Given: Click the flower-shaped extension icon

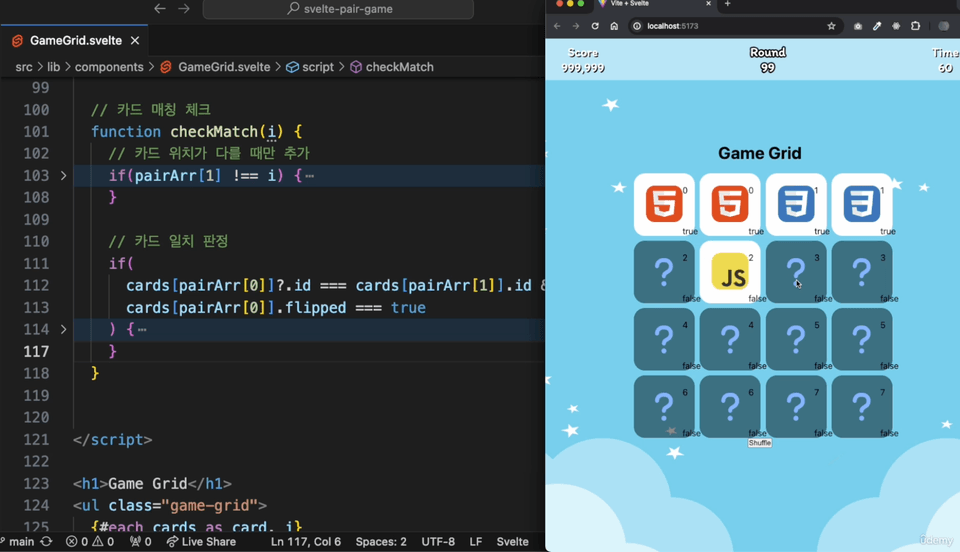Looking at the screenshot, I should (x=896, y=26).
